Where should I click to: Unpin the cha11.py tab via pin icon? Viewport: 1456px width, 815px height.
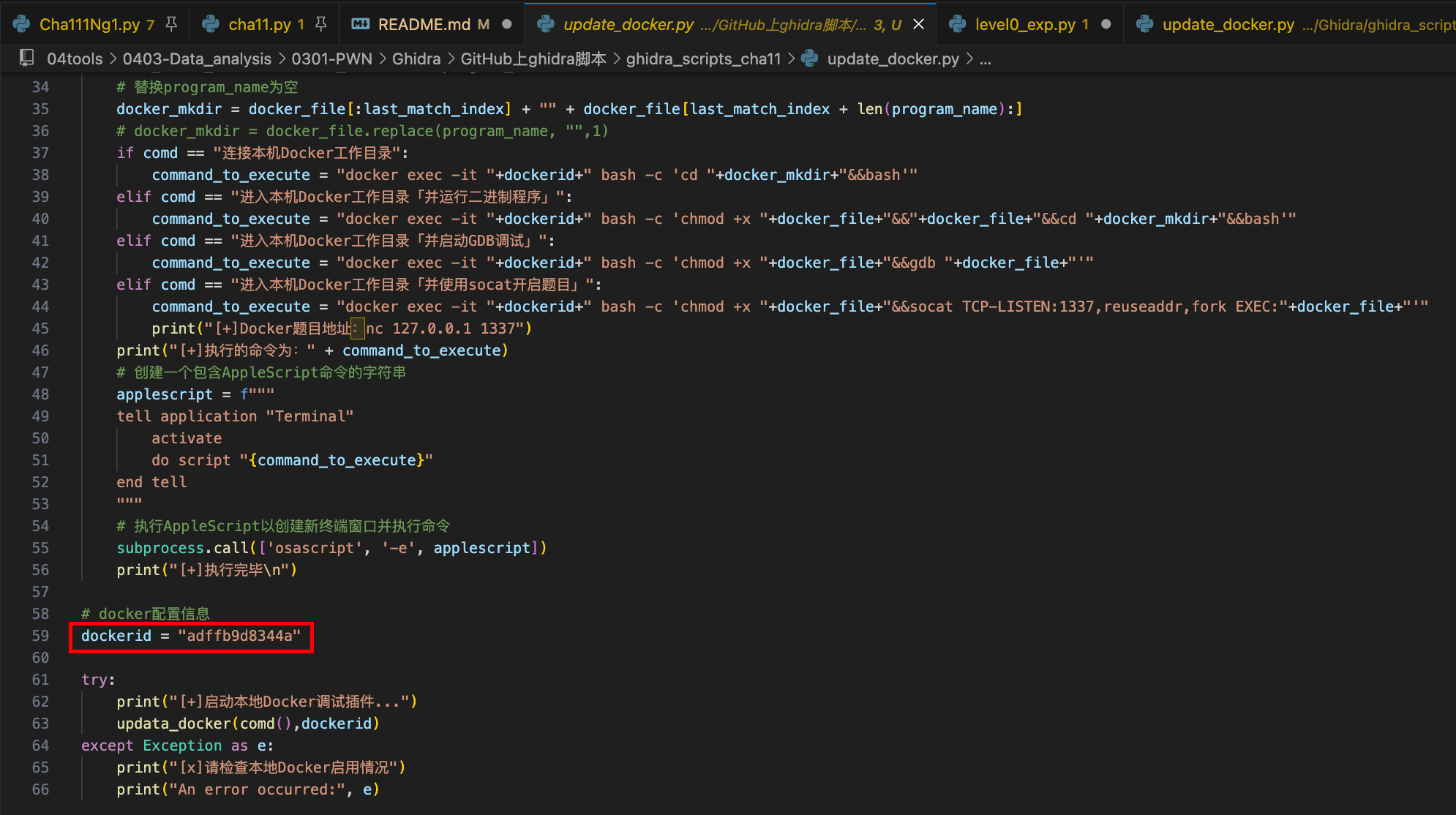[320, 24]
